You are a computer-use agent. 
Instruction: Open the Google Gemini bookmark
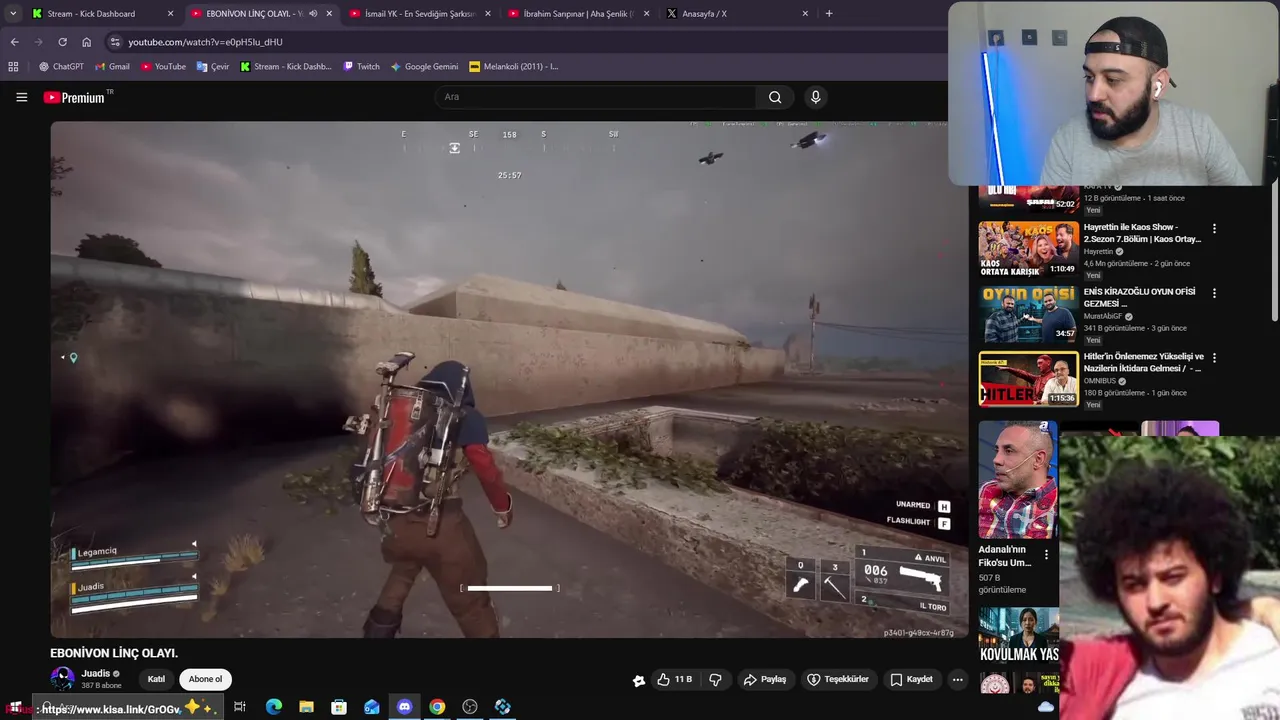(424, 67)
